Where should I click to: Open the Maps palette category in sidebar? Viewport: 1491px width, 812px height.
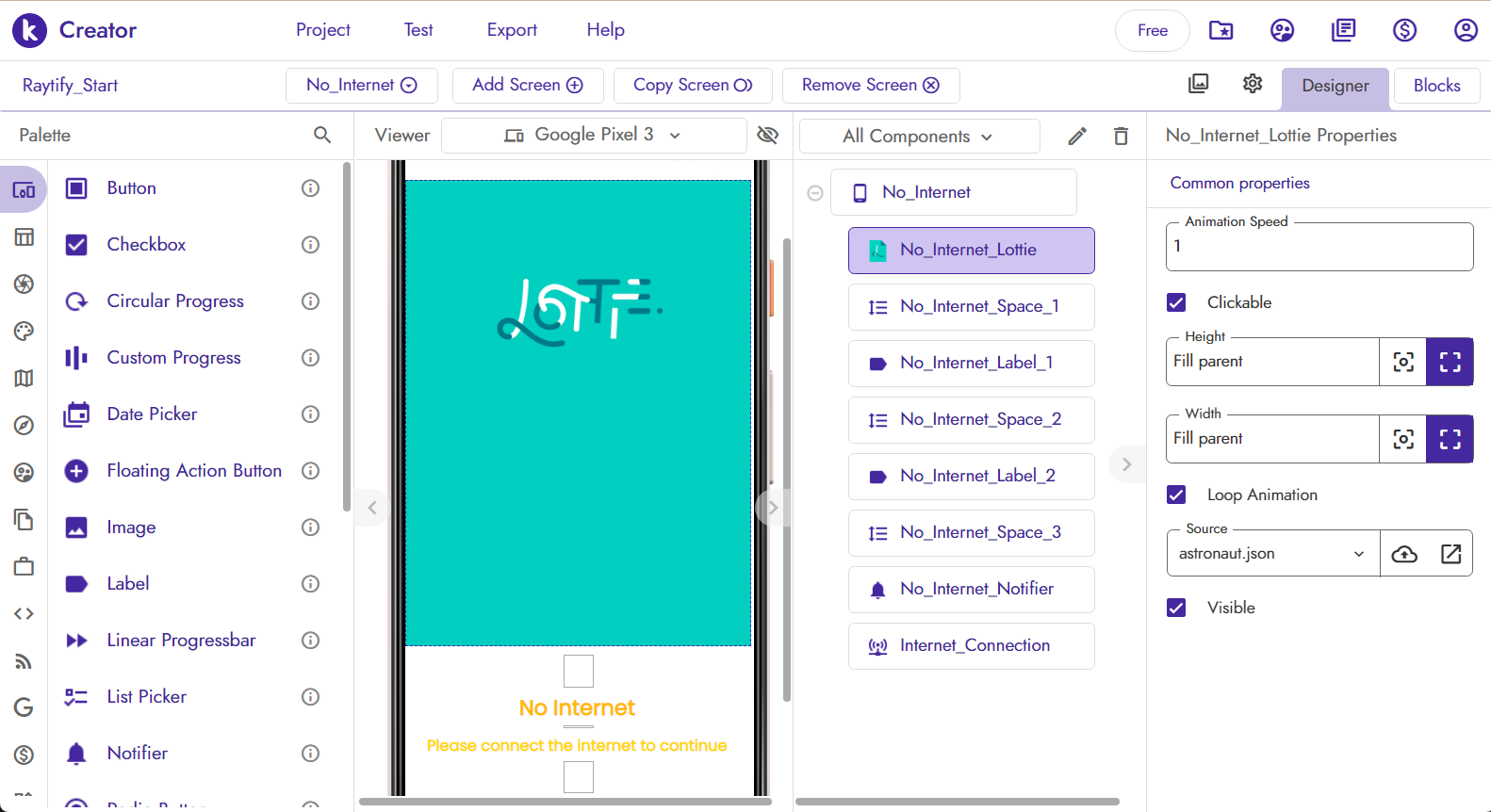pos(24,379)
